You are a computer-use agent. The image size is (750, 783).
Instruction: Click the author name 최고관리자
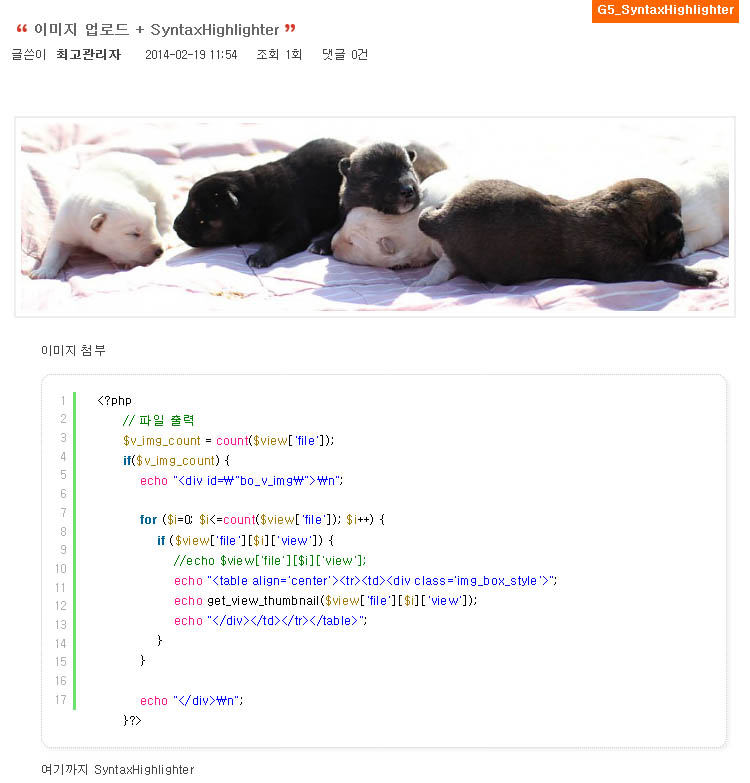[88, 54]
